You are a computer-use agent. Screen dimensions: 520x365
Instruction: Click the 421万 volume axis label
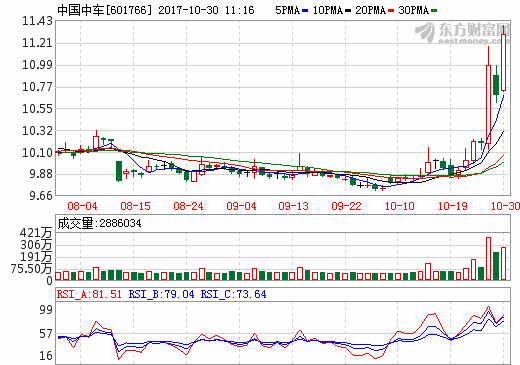click(36, 233)
